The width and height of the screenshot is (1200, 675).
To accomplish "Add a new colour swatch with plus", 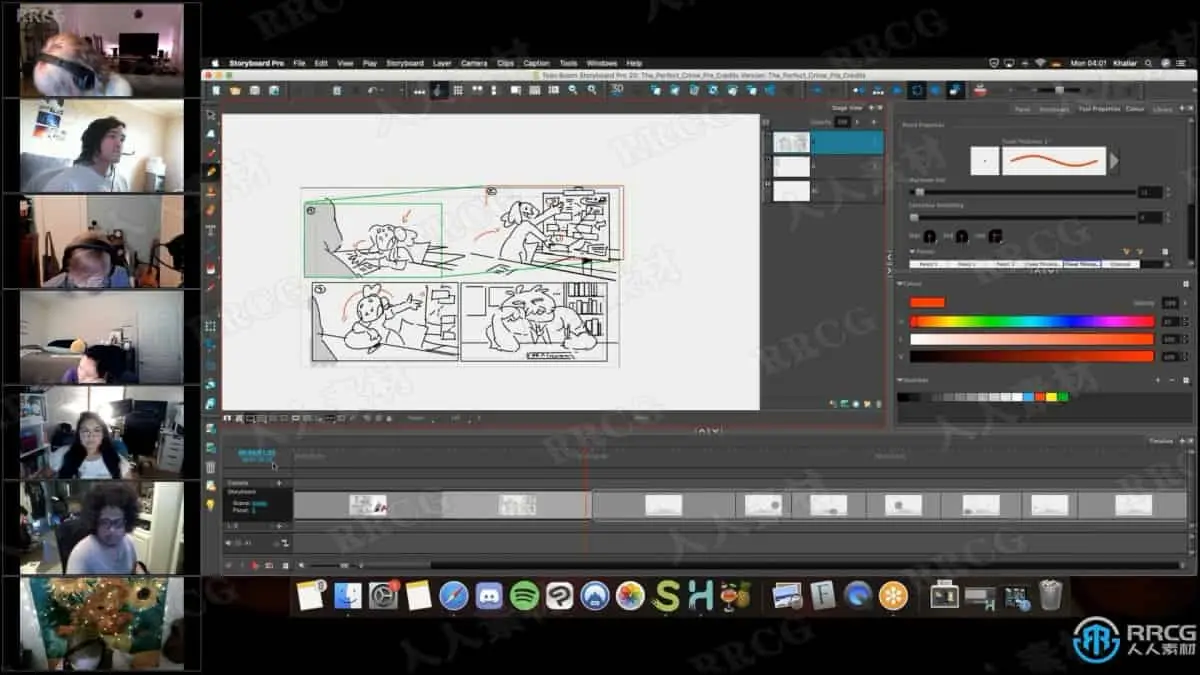I will [1158, 381].
